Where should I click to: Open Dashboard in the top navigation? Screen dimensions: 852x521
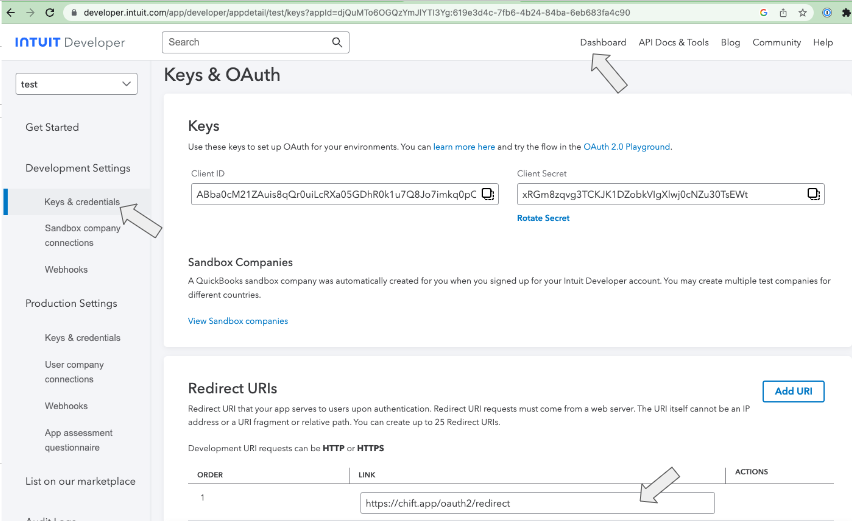[x=603, y=42]
